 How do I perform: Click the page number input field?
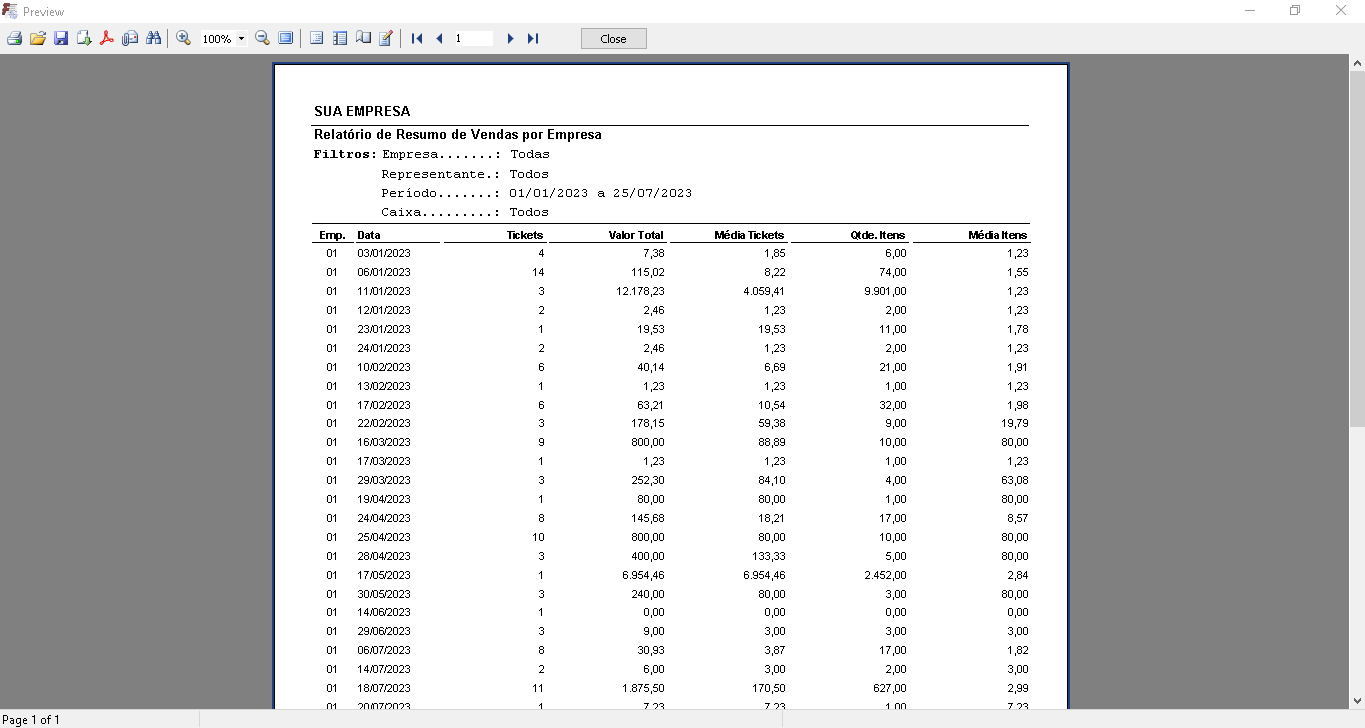473,39
